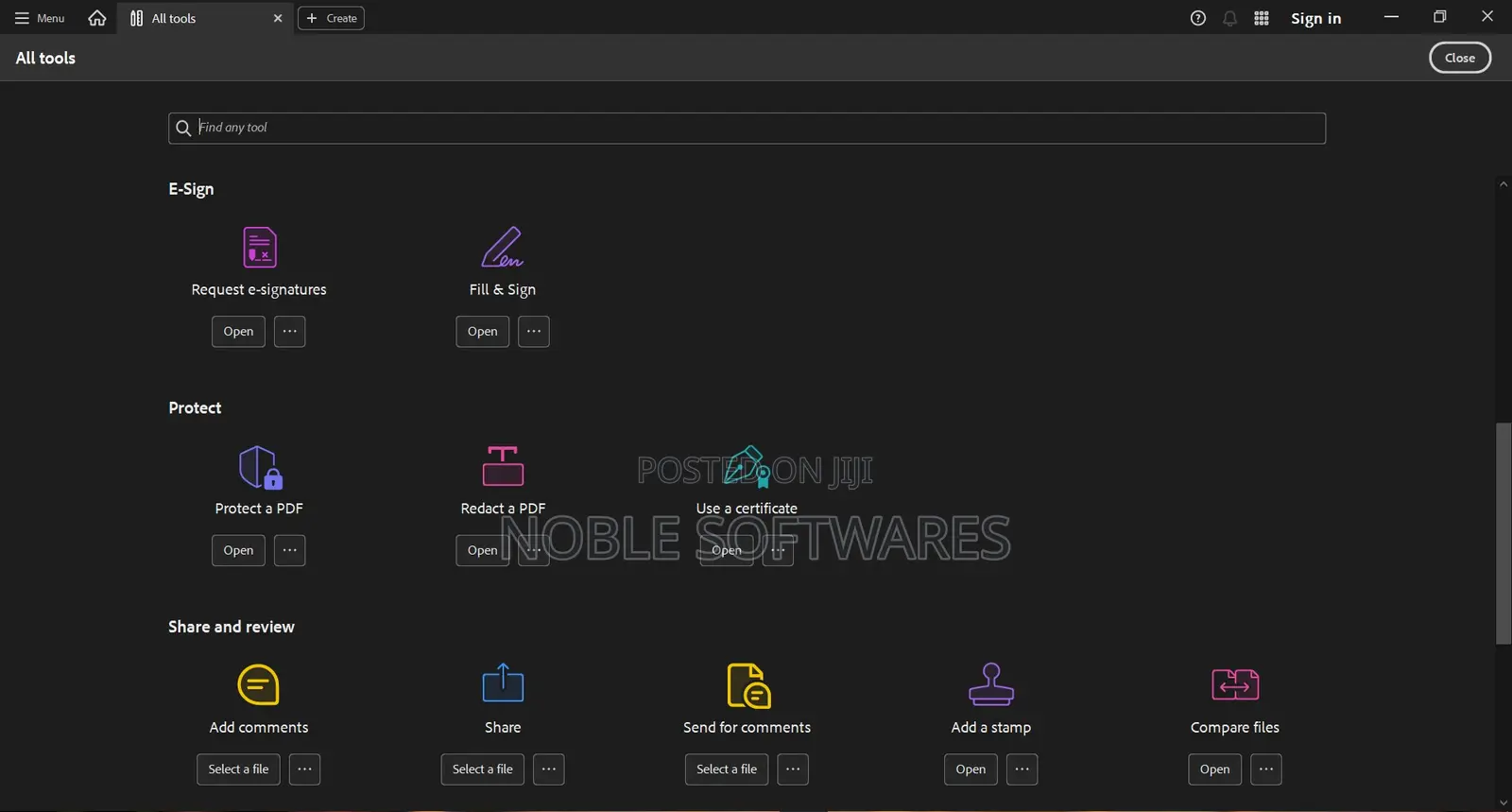Open Request e-signatures tool
This screenshot has width=1512, height=812.
pos(238,331)
